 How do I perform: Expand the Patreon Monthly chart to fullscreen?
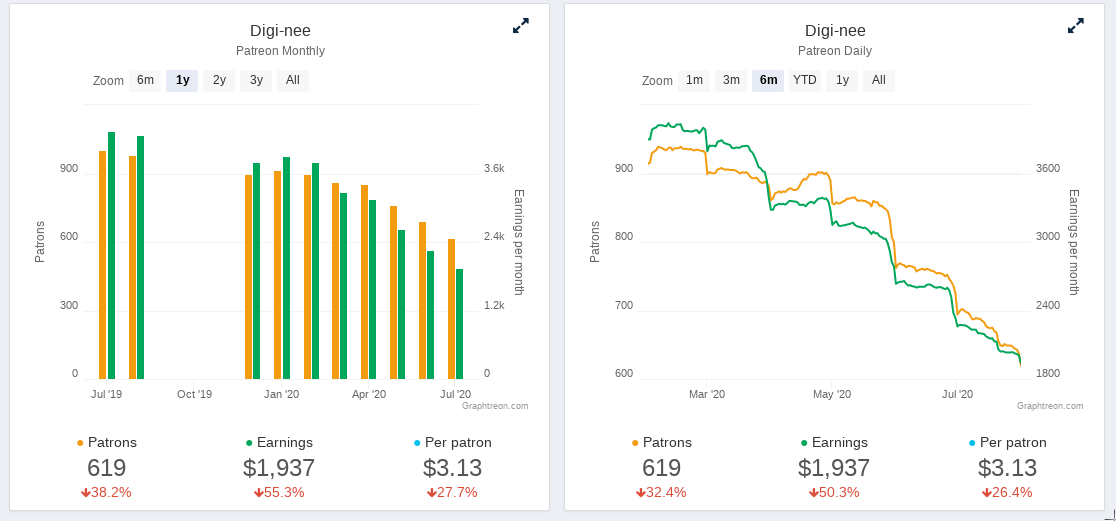click(521, 26)
